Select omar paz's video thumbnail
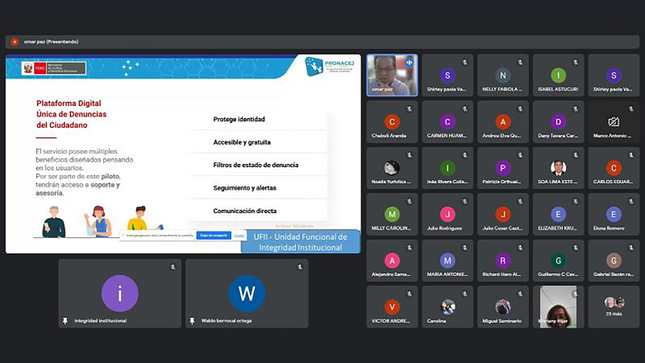Viewport: 645px width, 363px height. pyautogui.click(x=392, y=75)
